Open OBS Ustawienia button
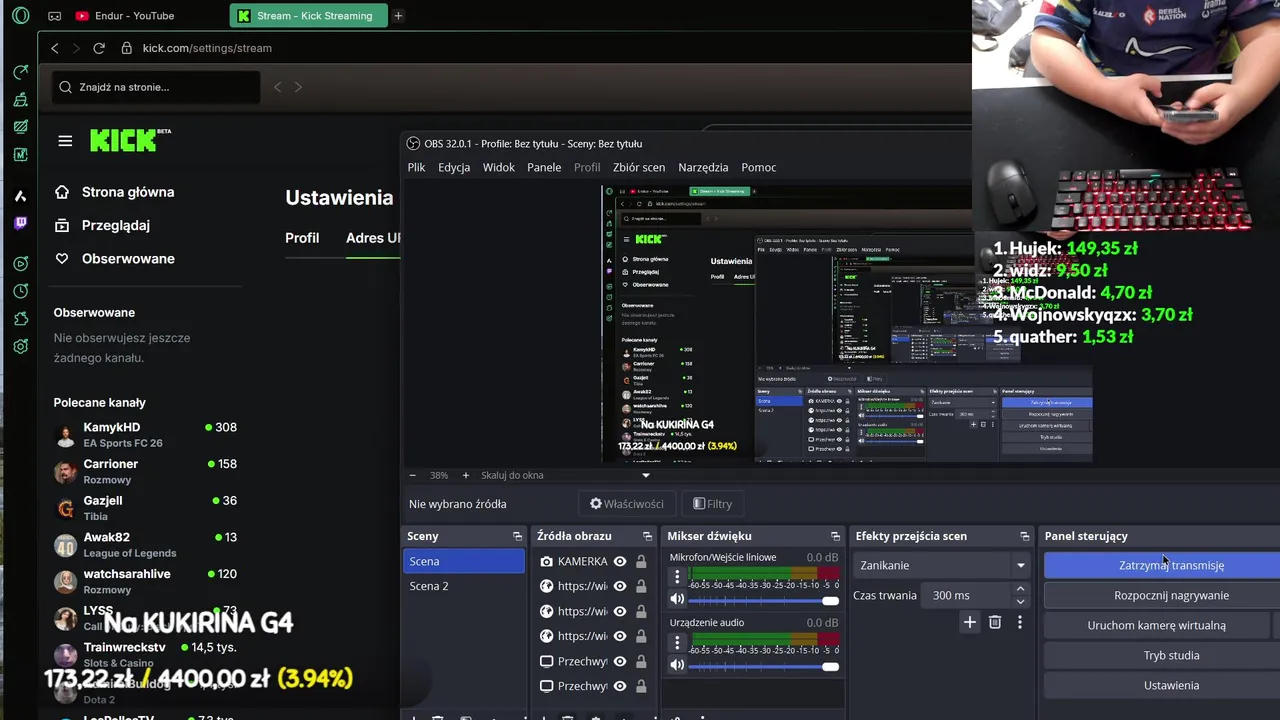The image size is (1280, 720). (1171, 685)
